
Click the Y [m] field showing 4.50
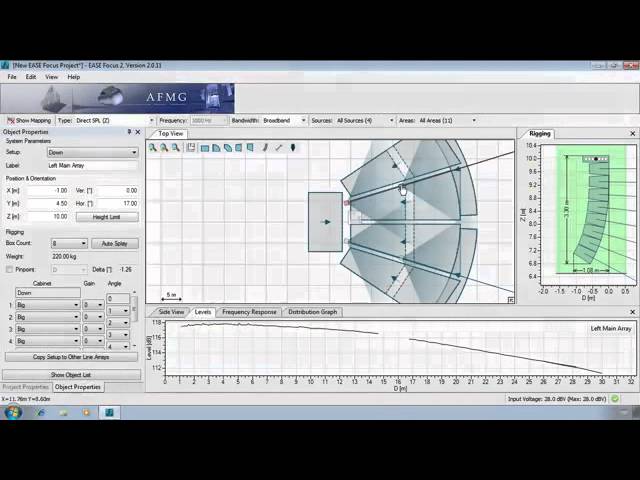(47, 203)
